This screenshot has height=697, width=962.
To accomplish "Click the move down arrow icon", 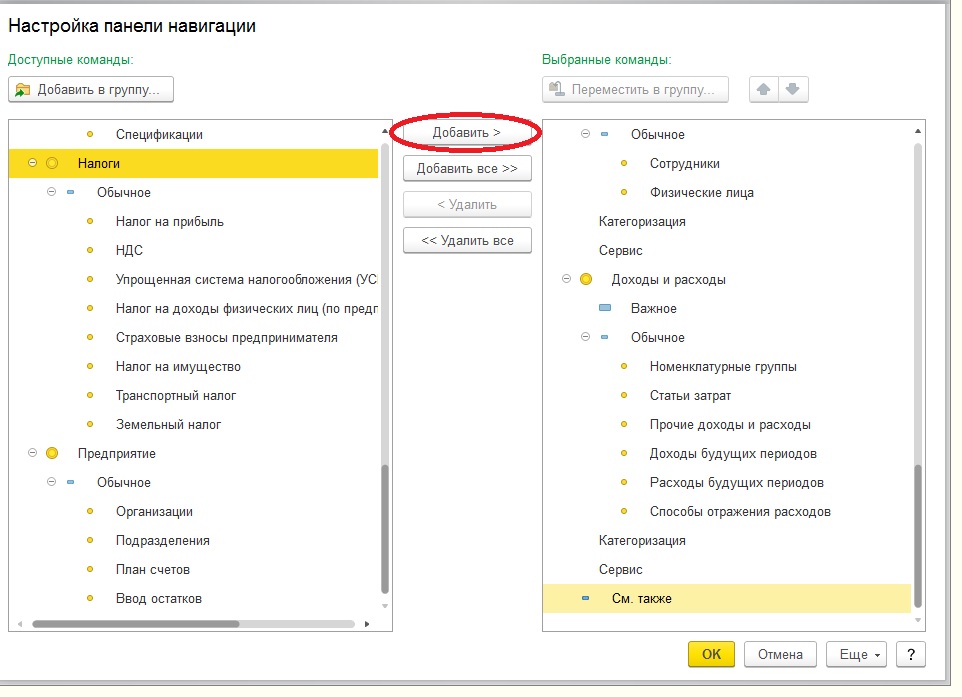I will pyautogui.click(x=793, y=89).
